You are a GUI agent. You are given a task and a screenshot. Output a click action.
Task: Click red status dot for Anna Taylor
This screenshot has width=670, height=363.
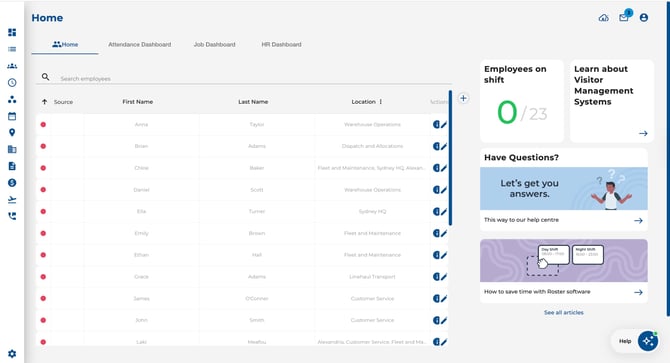[x=43, y=125]
